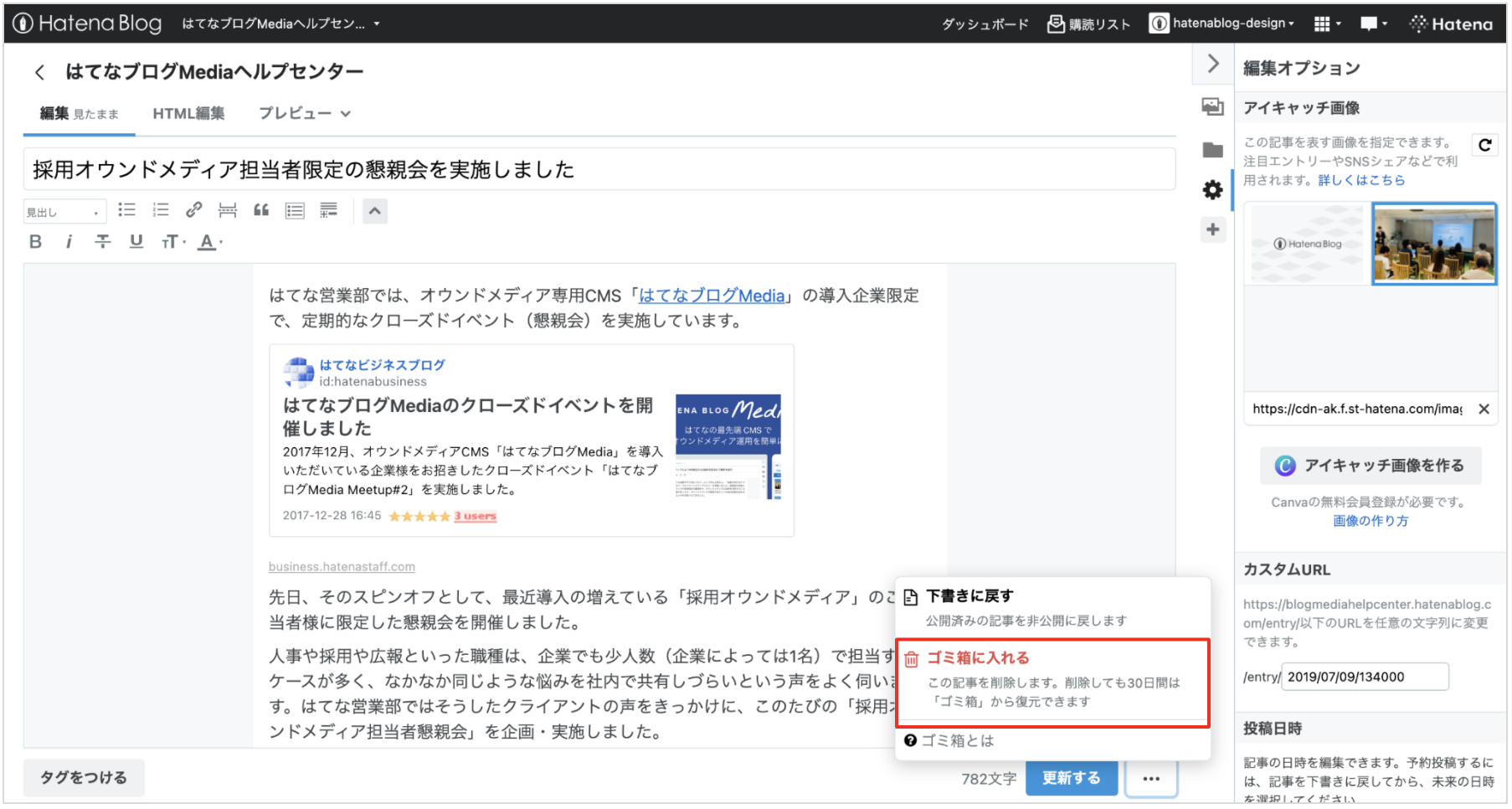Open the 詳しくはこちら link
Screen dimensions: 1512x809
click(x=1361, y=180)
